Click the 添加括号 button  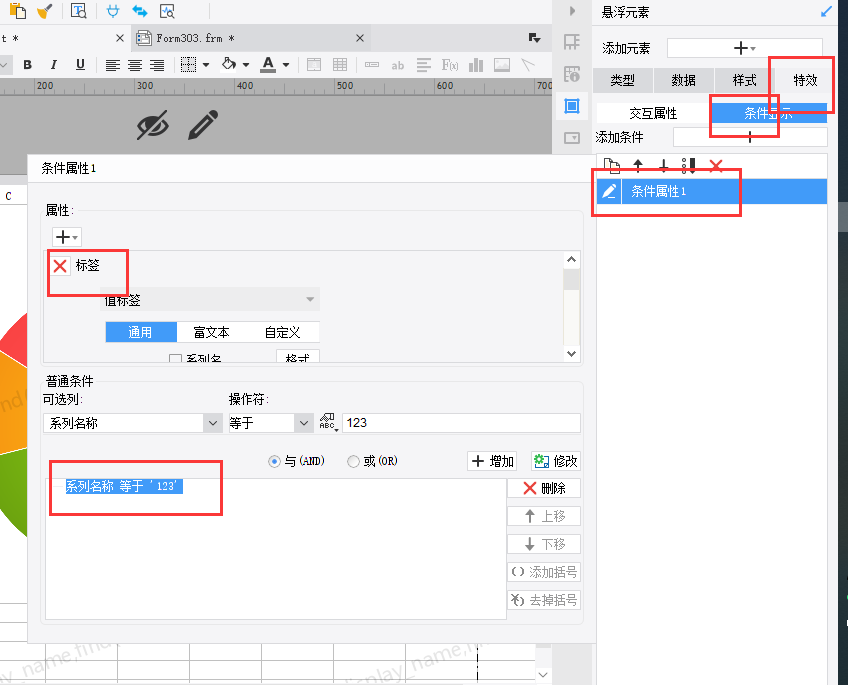[544, 572]
